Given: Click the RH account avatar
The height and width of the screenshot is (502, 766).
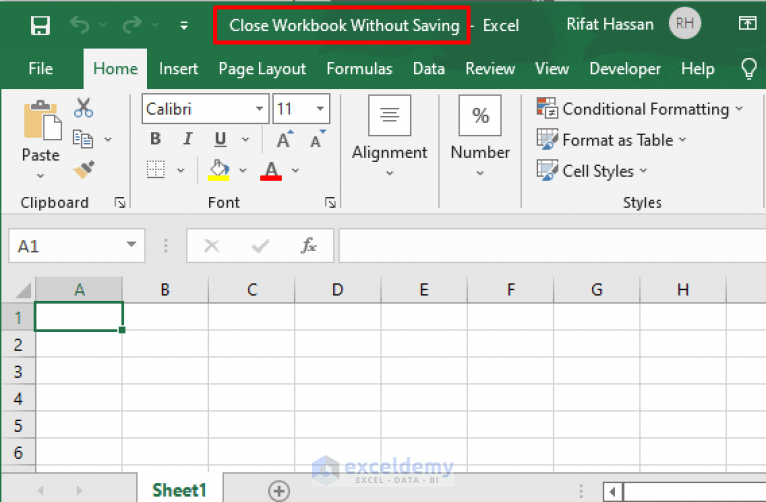Looking at the screenshot, I should coord(684,23).
